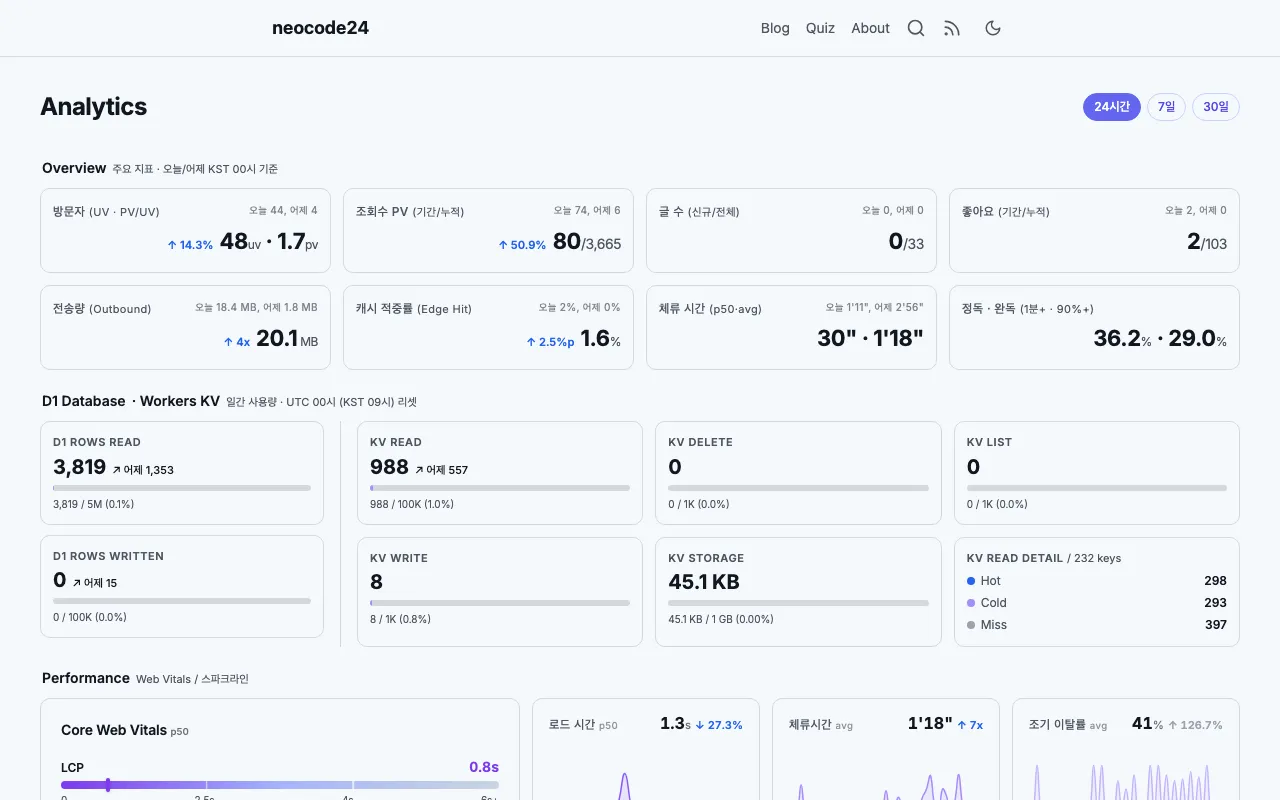Click the Hot status dot in KV Read Detail
1280x800 pixels.
[970, 581]
